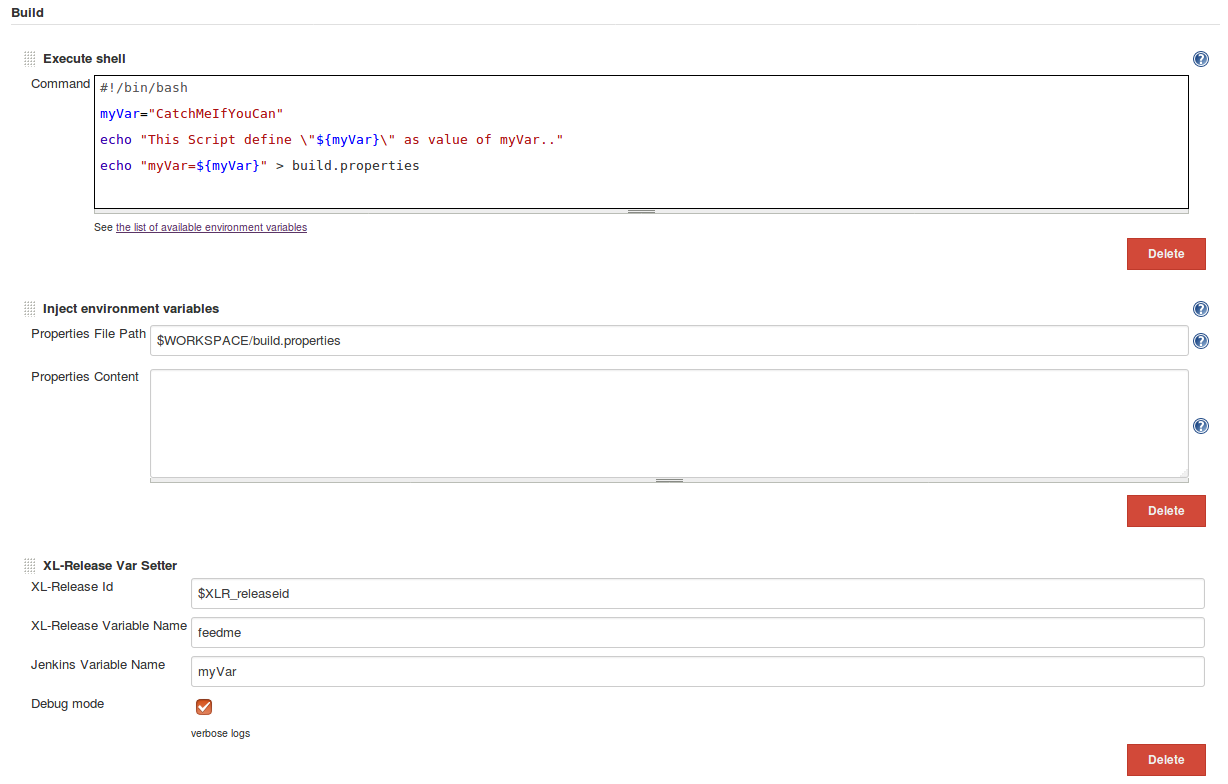
Task: Click the Properties Content resize grip bar
Action: coord(669,480)
